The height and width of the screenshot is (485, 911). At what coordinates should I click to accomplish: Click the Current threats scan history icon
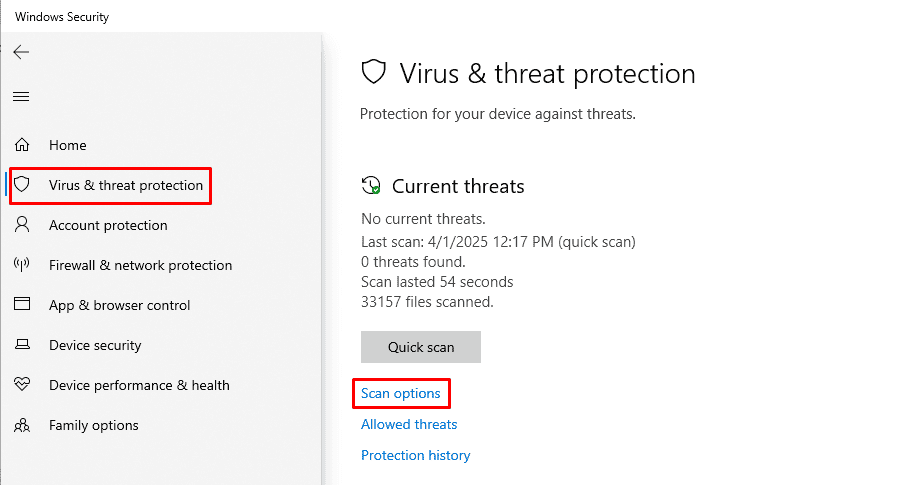tap(371, 186)
